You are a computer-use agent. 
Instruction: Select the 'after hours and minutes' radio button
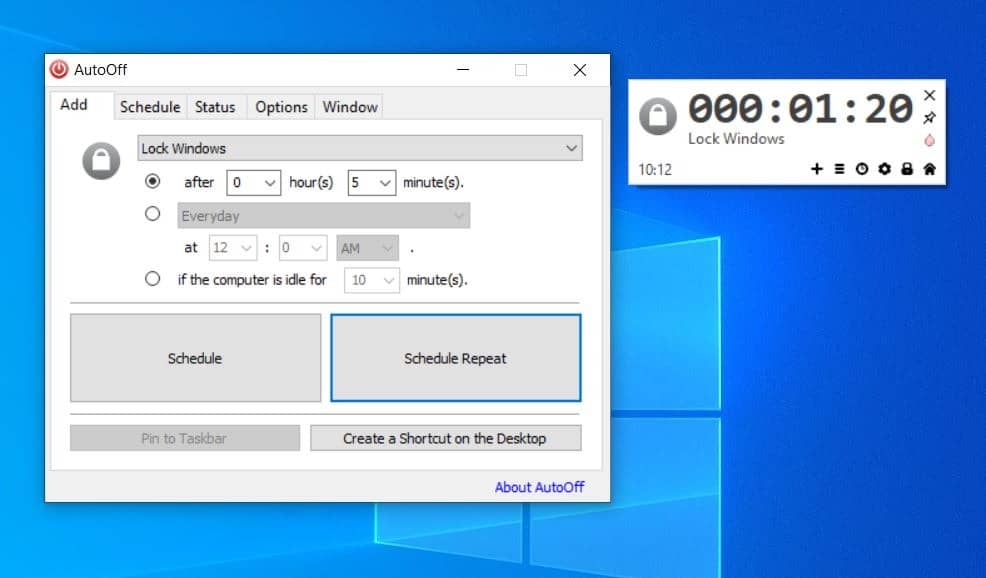click(x=153, y=182)
